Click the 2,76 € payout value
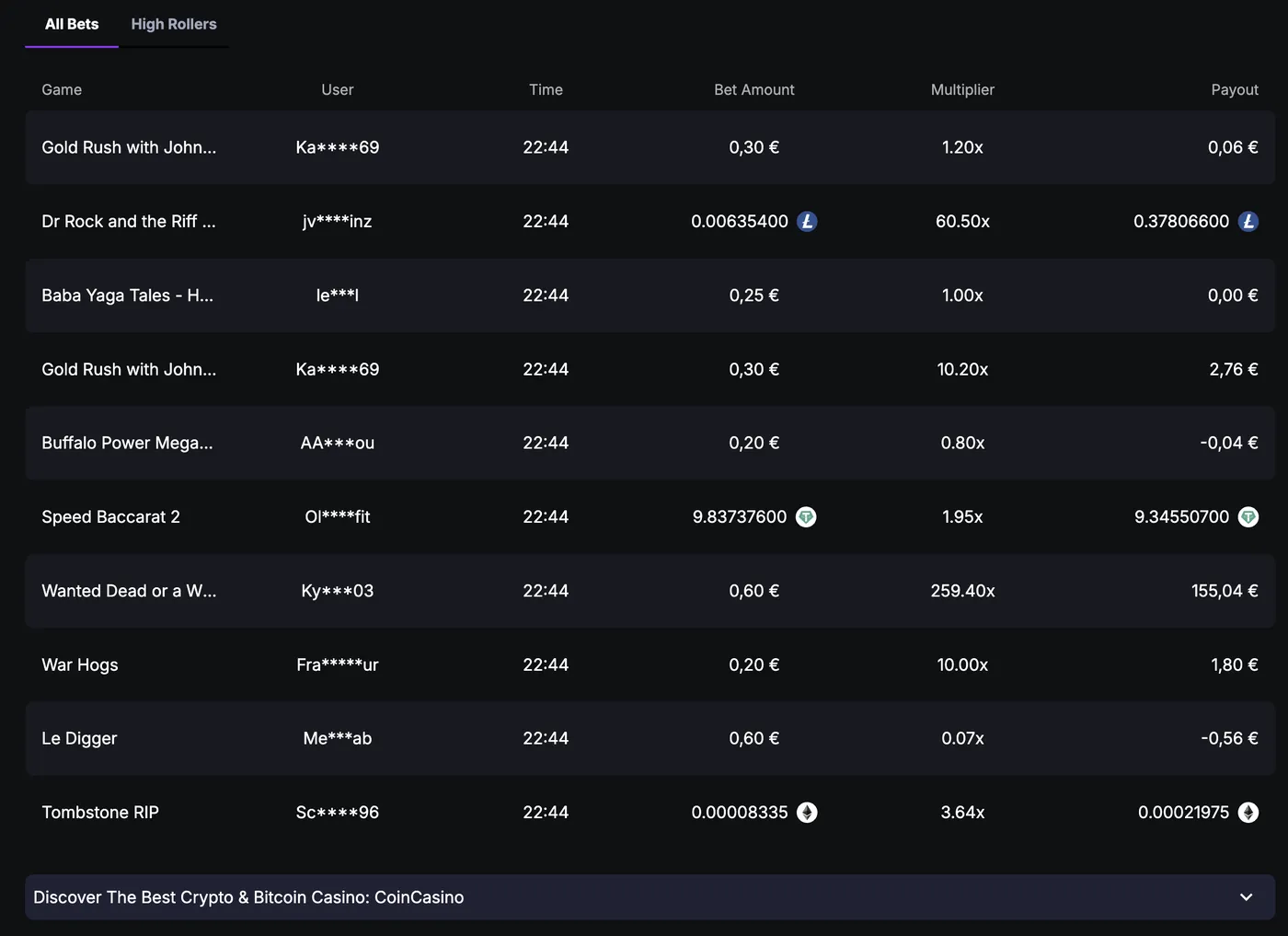Image resolution: width=1288 pixels, height=936 pixels. 1234,369
